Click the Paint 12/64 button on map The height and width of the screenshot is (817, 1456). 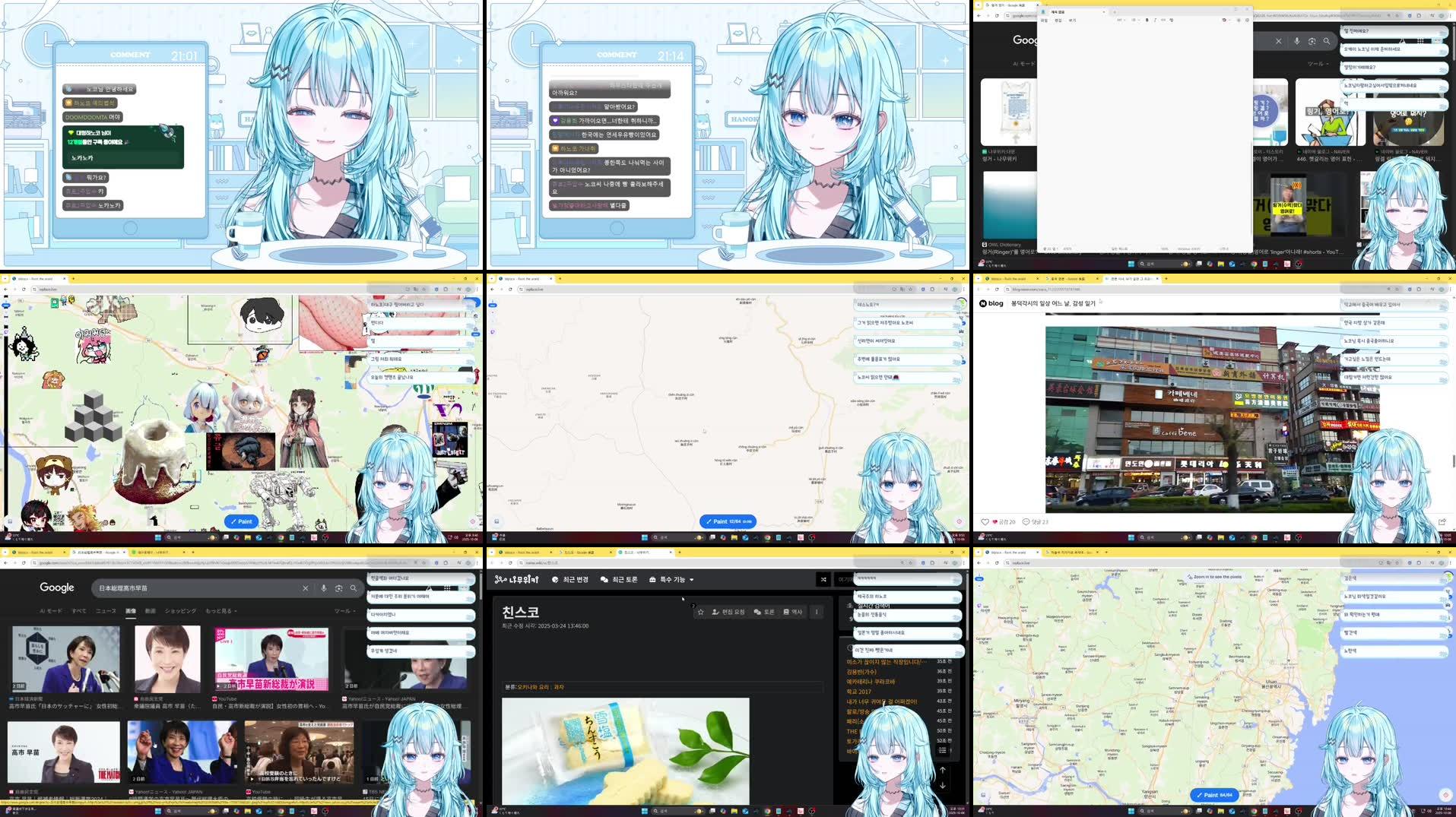pos(728,522)
